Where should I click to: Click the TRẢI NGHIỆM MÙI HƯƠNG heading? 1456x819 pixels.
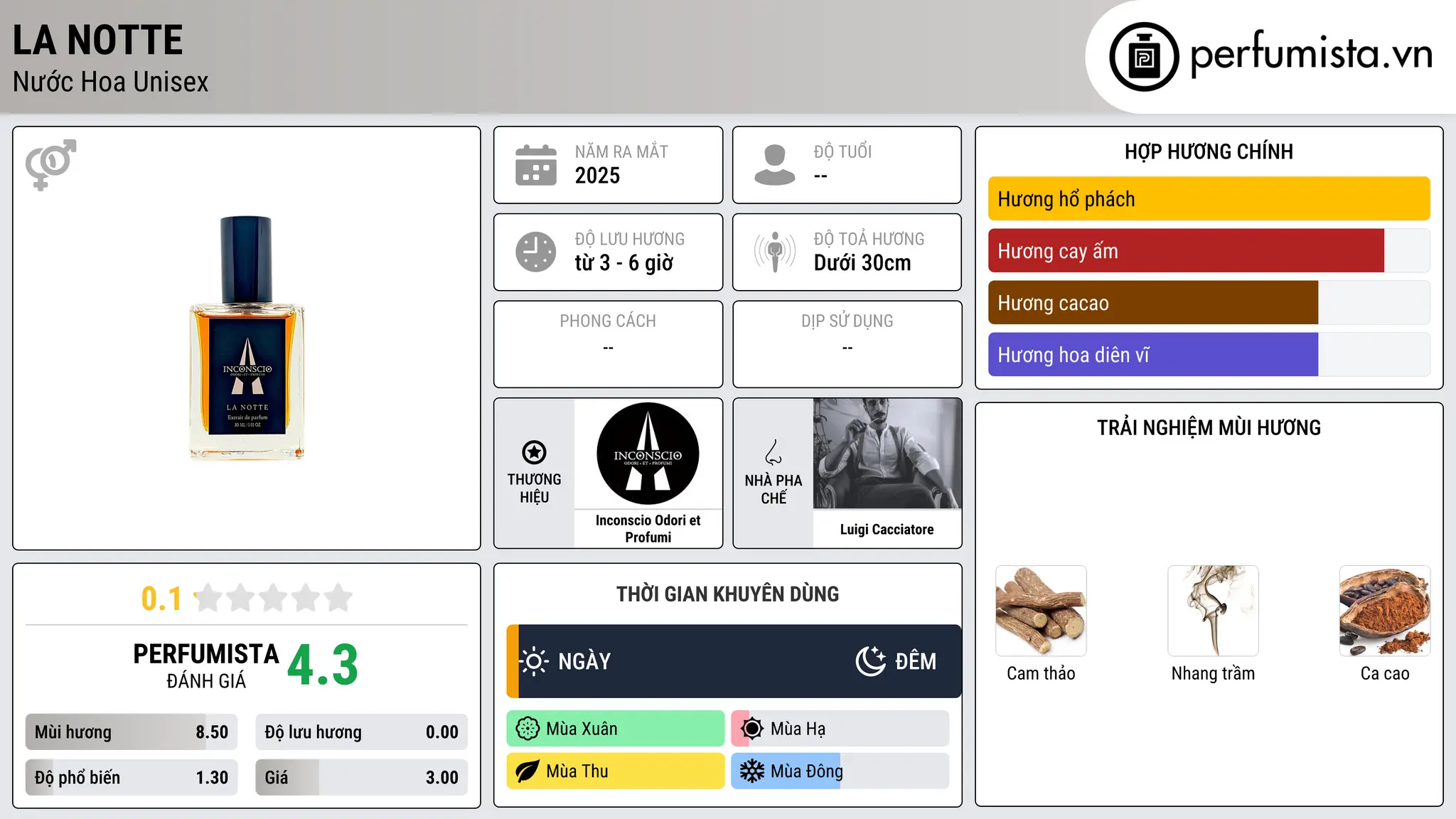click(1209, 427)
